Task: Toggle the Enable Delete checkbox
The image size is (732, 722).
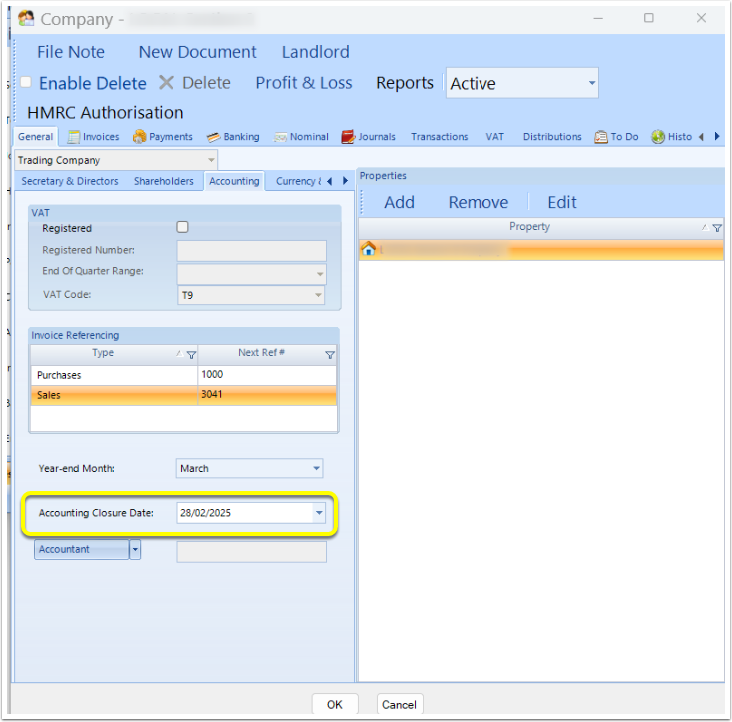Action: tap(26, 82)
